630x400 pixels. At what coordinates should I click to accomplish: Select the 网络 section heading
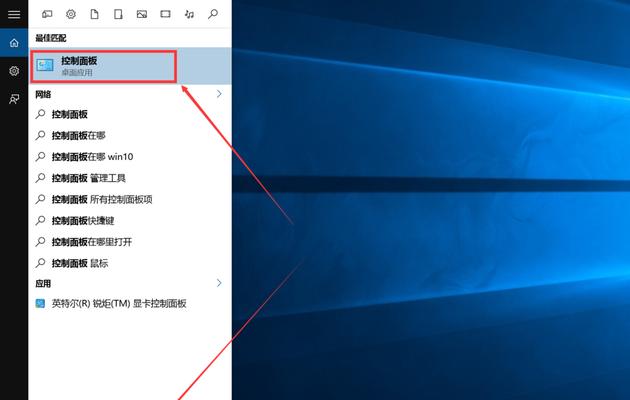click(43, 94)
